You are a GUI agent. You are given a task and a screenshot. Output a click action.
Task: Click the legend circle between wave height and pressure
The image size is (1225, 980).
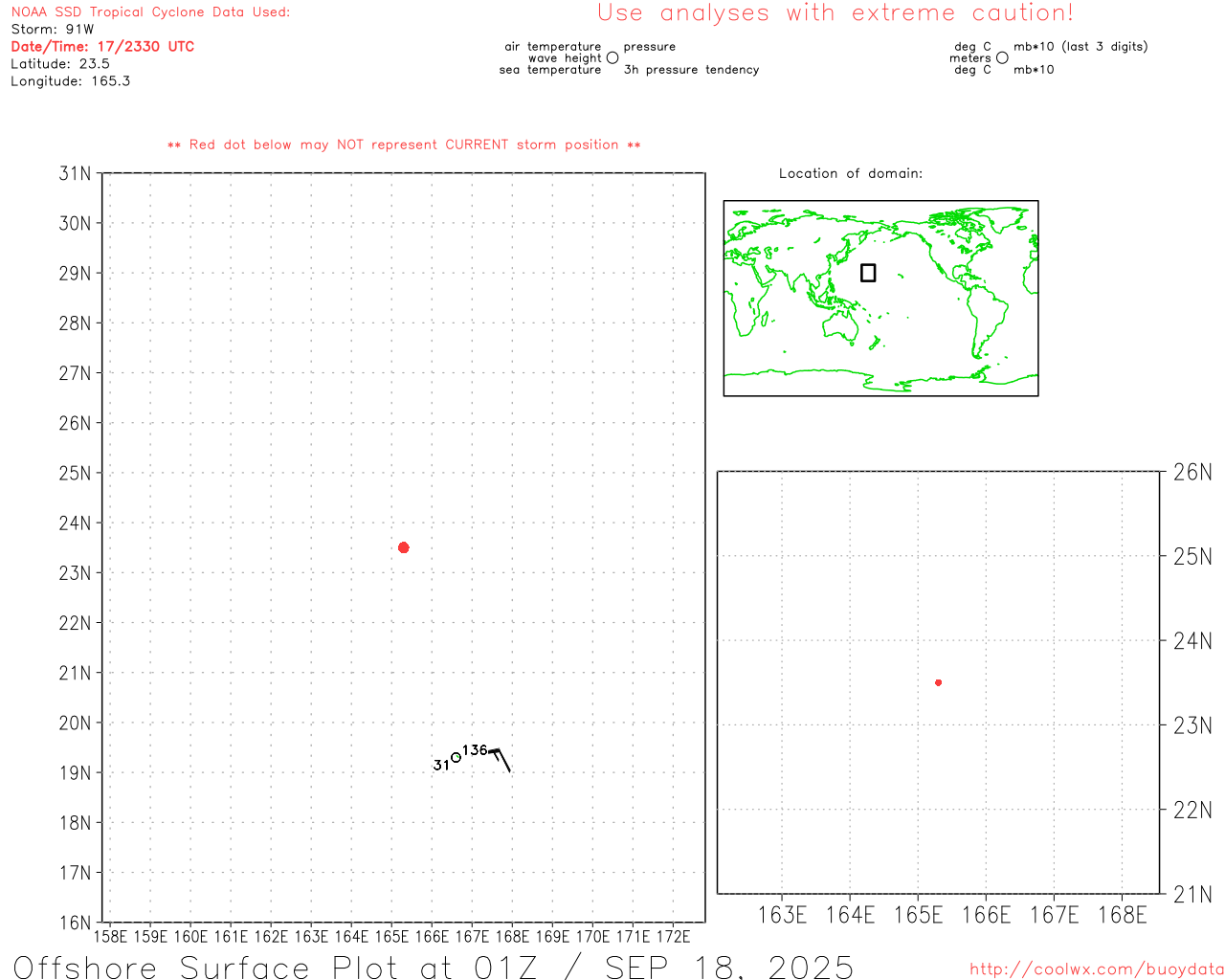pyautogui.click(x=612, y=57)
